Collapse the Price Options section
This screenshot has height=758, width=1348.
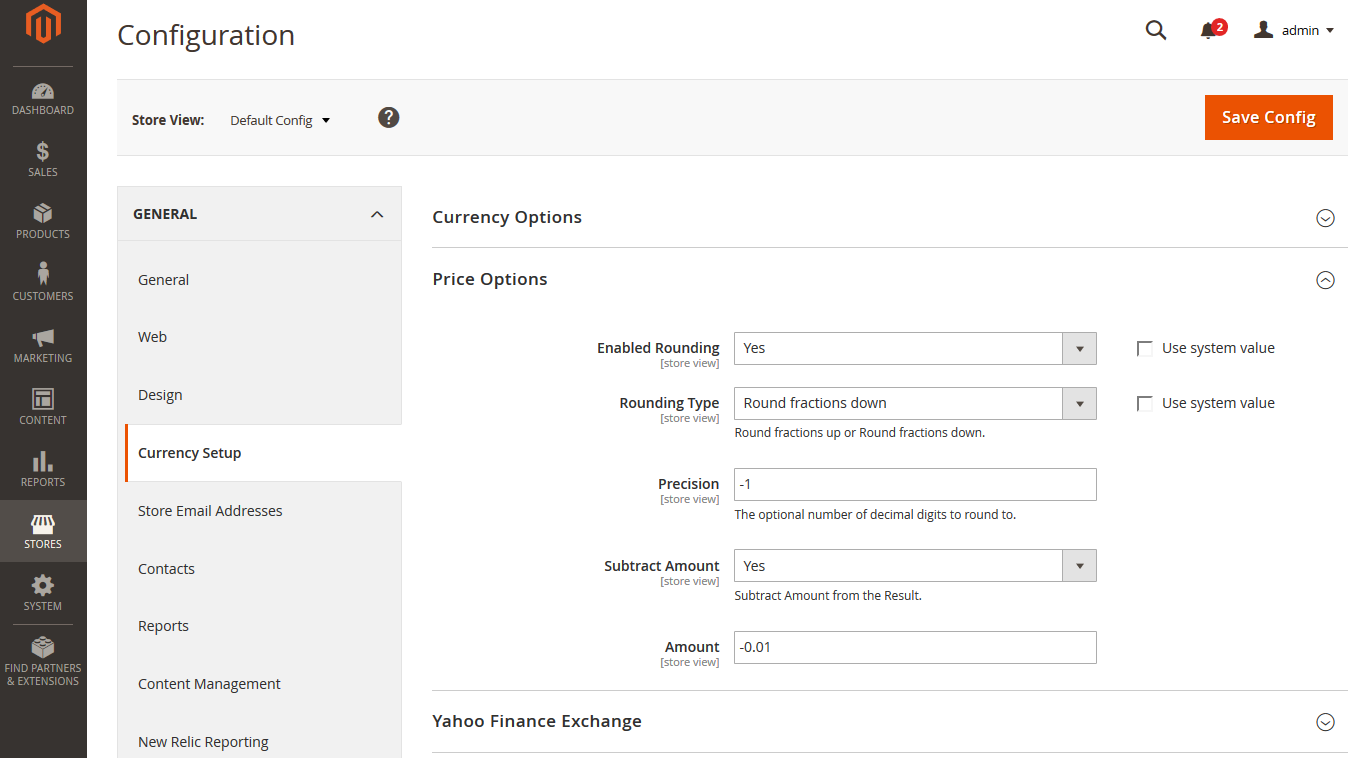click(x=1325, y=280)
